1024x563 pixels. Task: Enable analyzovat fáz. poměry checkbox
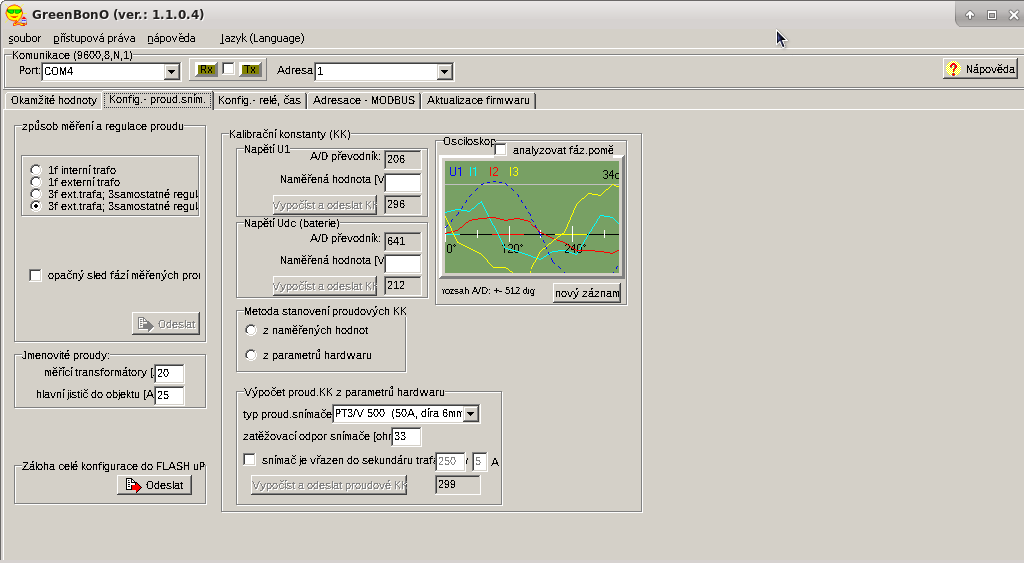501,149
